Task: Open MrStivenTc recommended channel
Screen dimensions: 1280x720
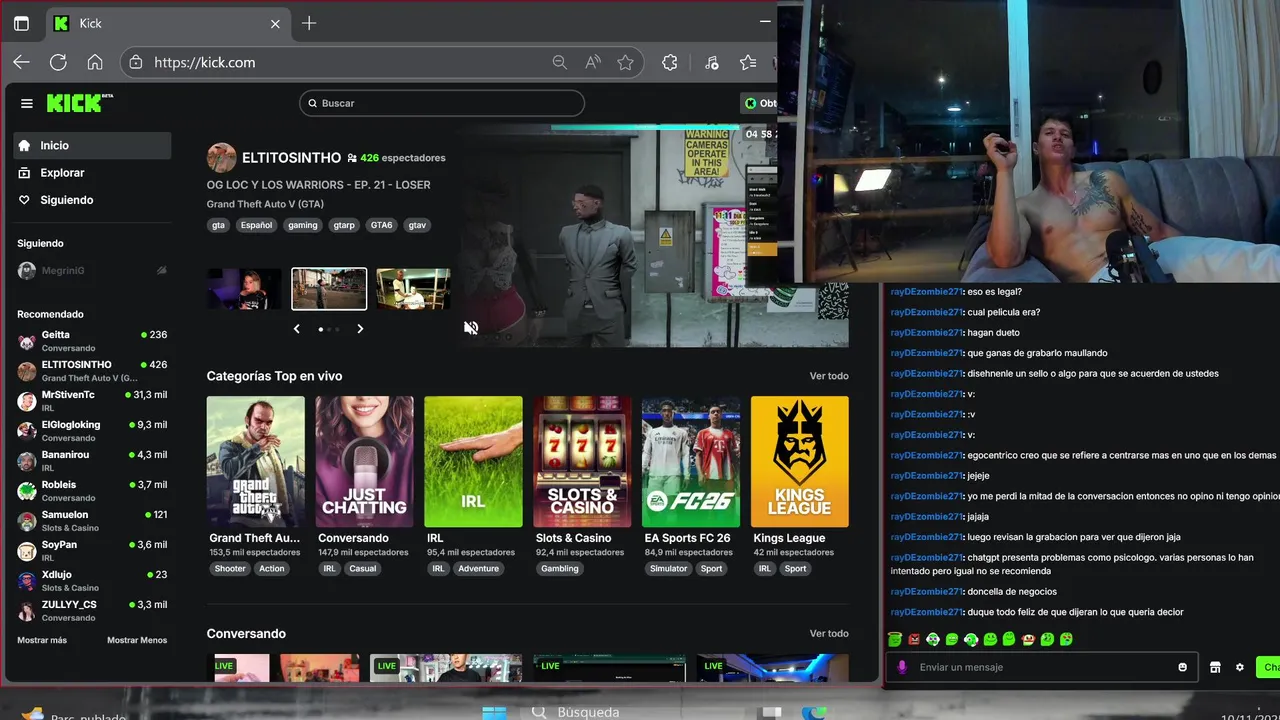Action: 92,401
